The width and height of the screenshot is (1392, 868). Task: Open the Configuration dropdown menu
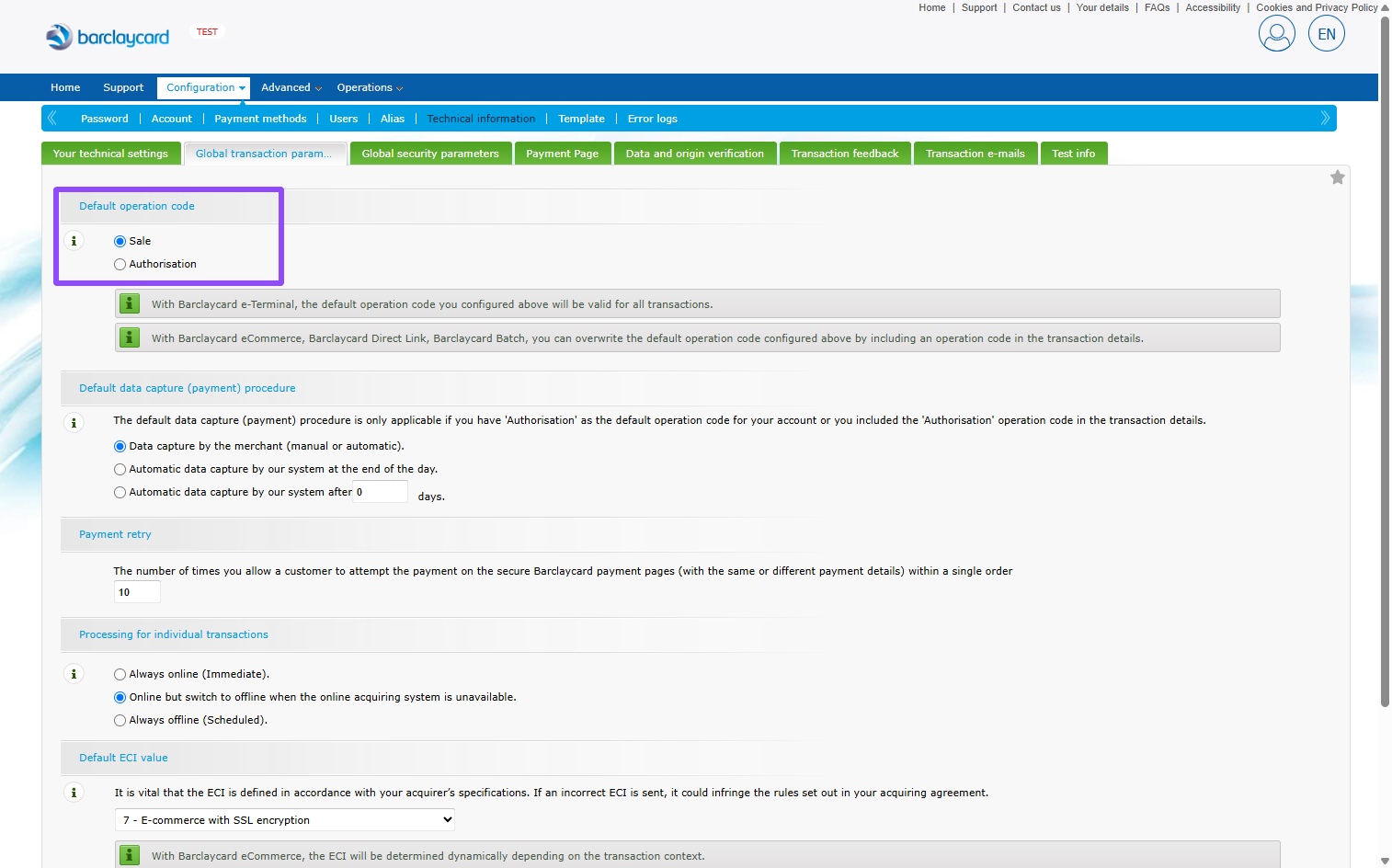click(x=204, y=87)
